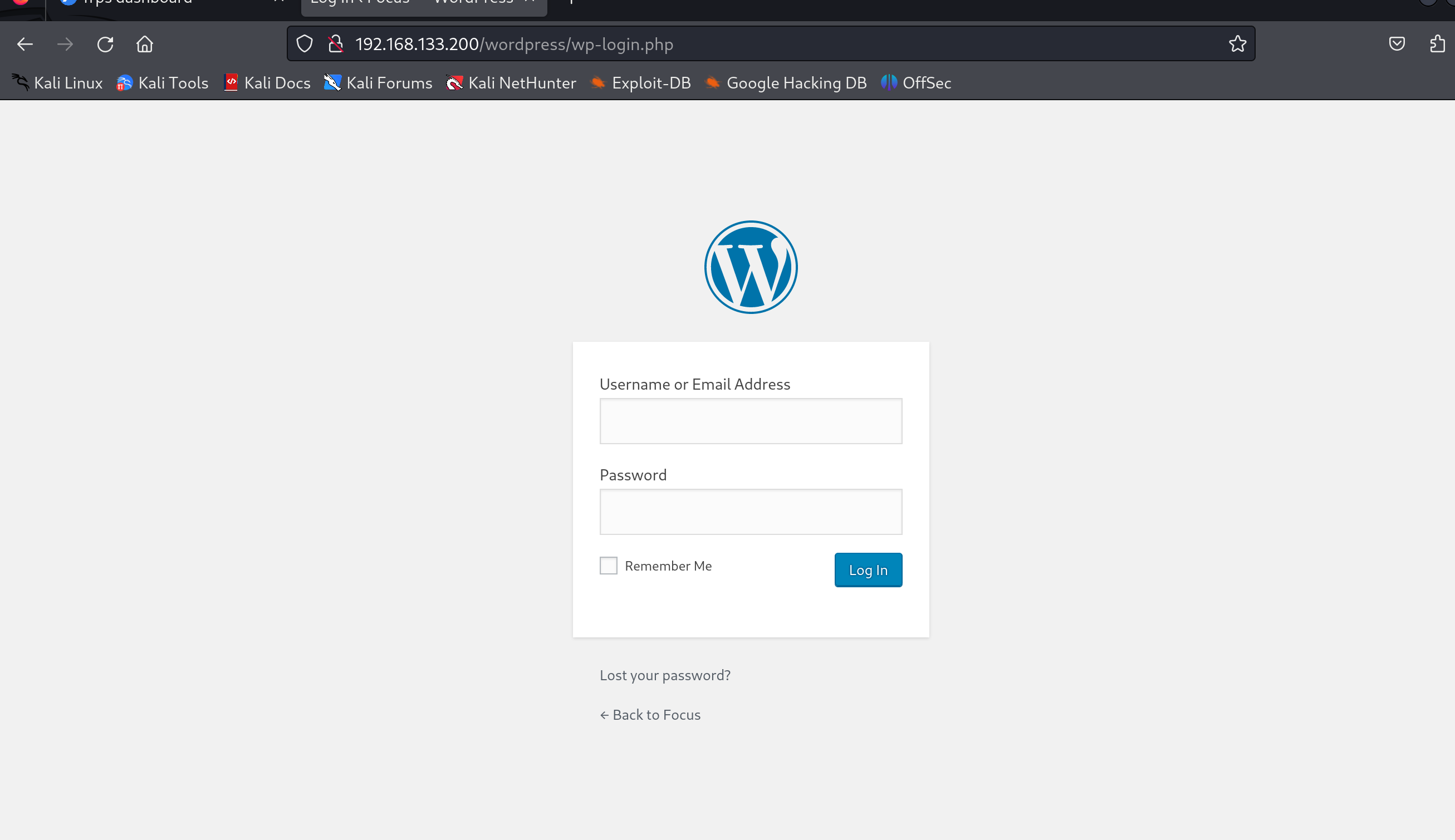Click the address bar URL
Screen dimensions: 1455x840
pyautogui.click(x=515, y=44)
